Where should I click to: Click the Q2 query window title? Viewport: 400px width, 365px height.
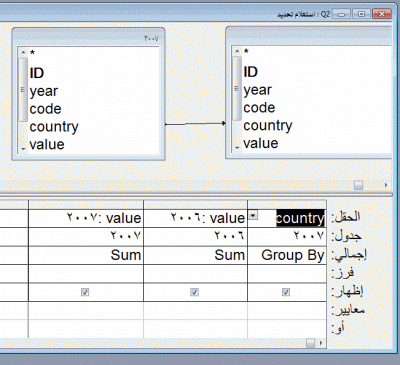pyautogui.click(x=303, y=14)
